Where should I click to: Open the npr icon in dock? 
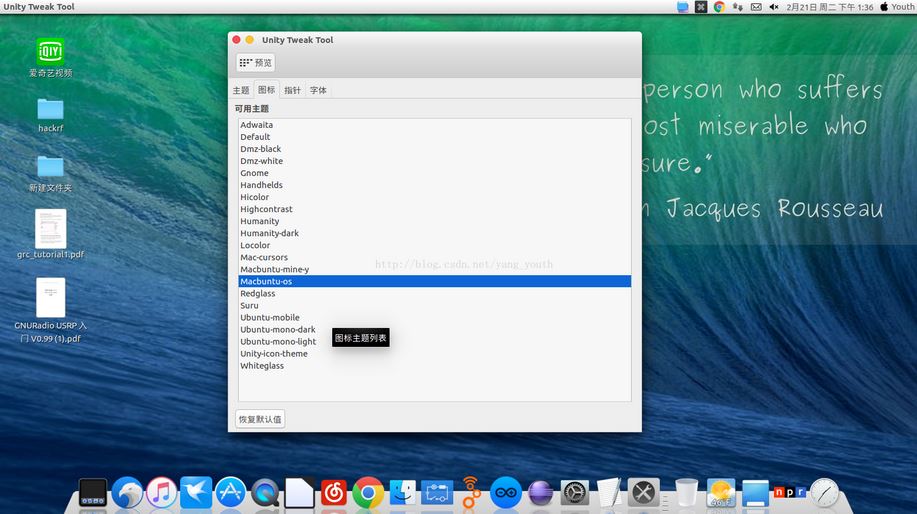[x=790, y=492]
